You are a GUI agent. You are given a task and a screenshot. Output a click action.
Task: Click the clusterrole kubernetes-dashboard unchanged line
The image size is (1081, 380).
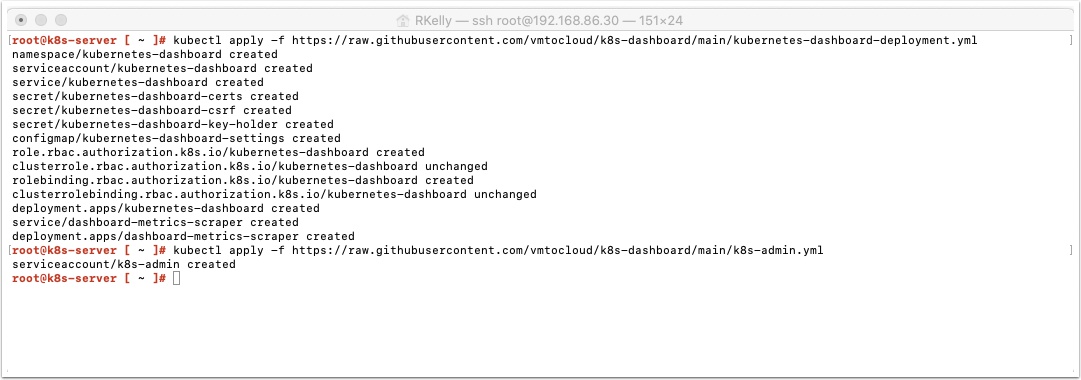click(250, 166)
